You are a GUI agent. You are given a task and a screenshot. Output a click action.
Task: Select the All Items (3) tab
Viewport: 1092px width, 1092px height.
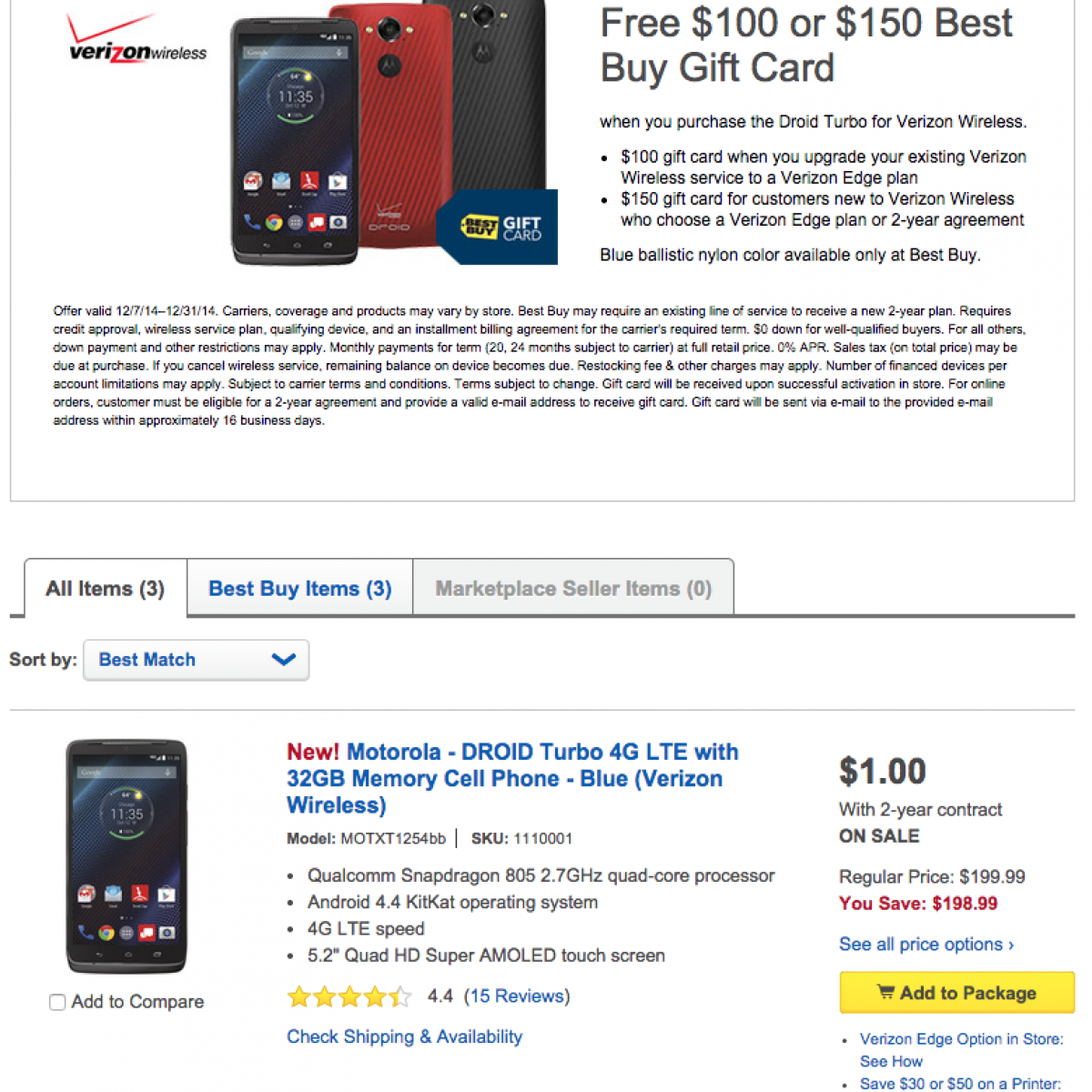[106, 589]
